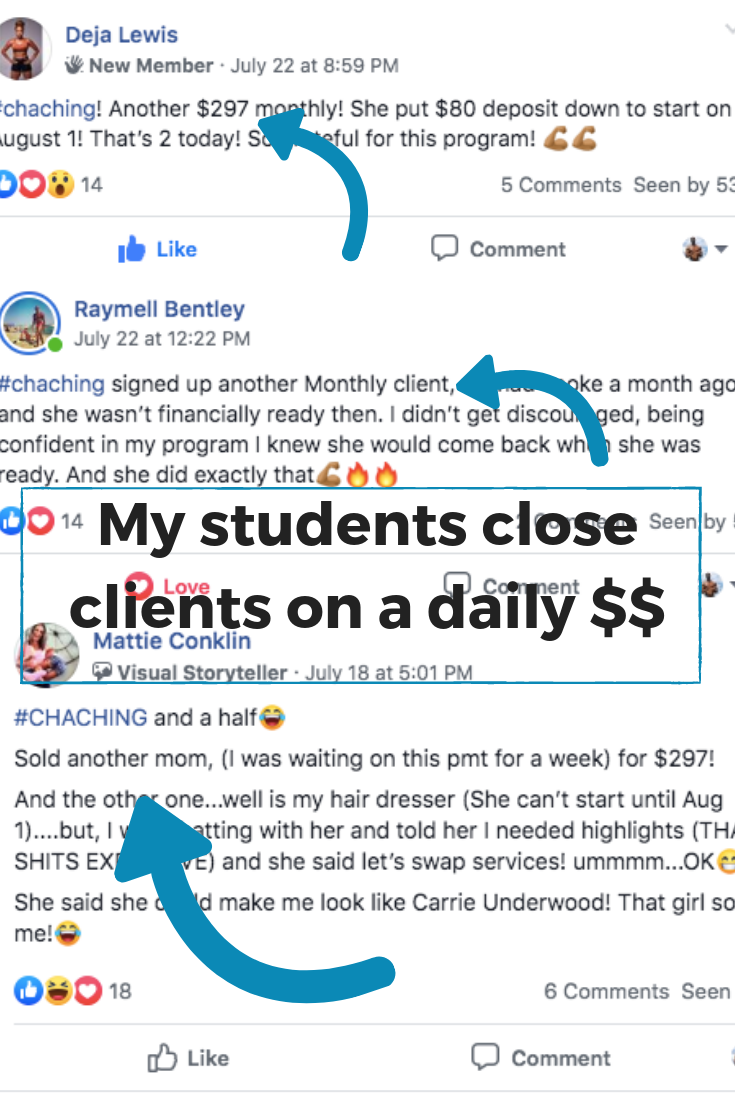Open the #chaching hashtag in Raymell's post
This screenshot has height=1102, width=735.
[53, 384]
